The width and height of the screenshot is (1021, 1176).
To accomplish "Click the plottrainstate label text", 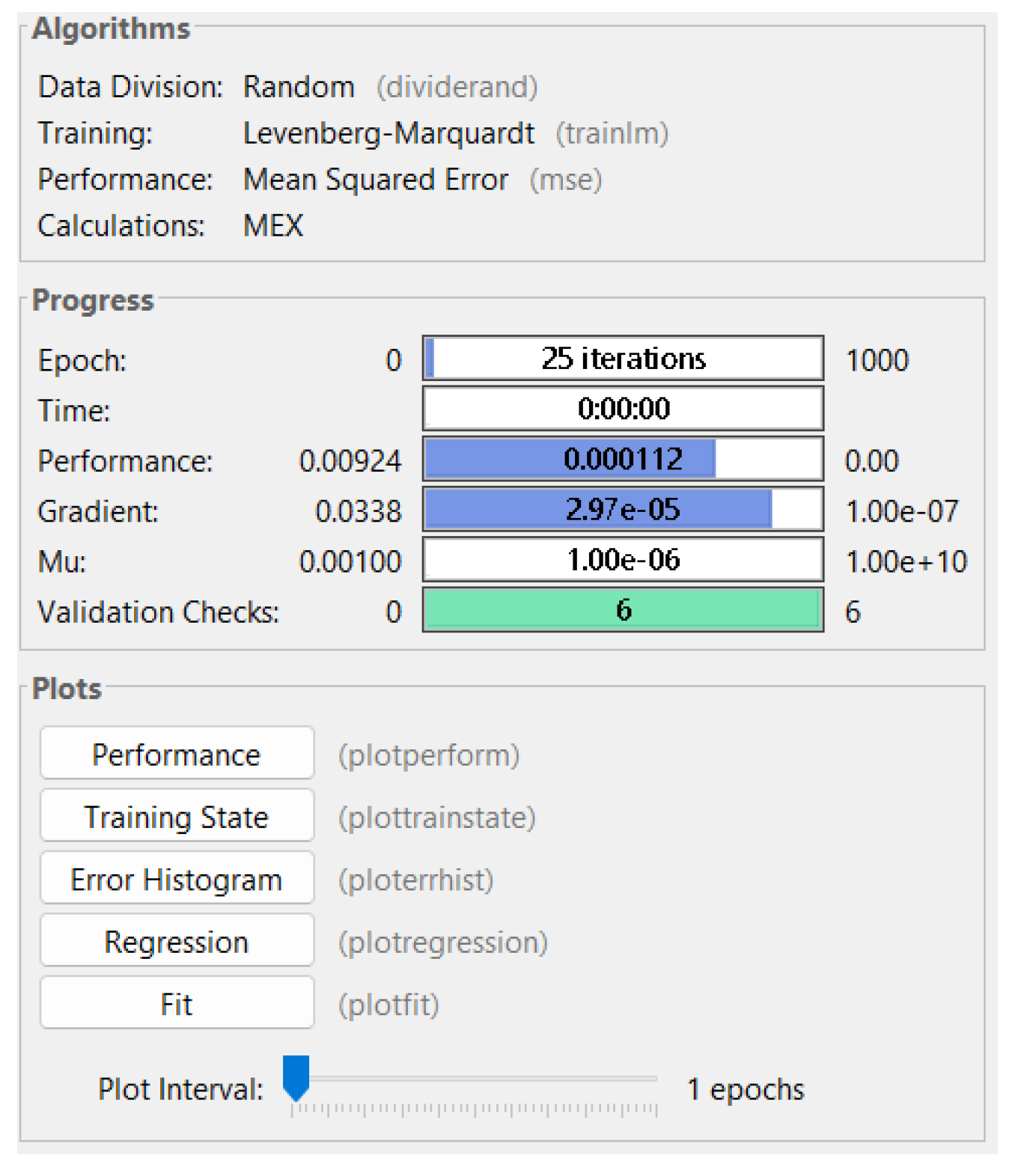I will coord(437,817).
